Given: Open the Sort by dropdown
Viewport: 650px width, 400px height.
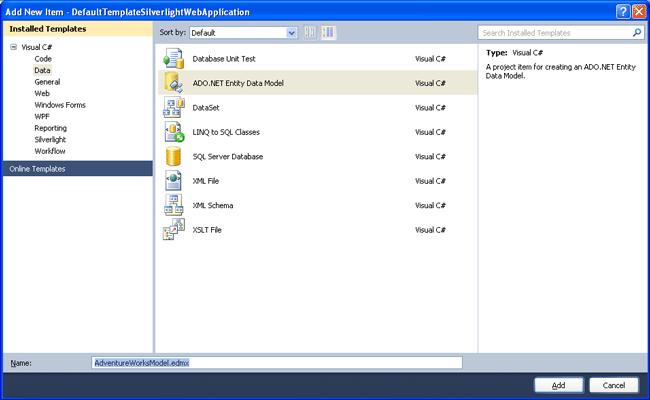Looking at the screenshot, I should [x=291, y=33].
